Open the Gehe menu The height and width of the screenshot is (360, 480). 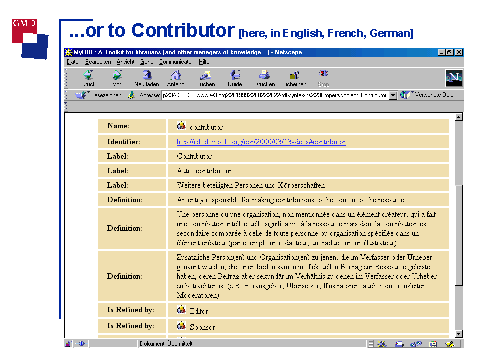point(146,62)
